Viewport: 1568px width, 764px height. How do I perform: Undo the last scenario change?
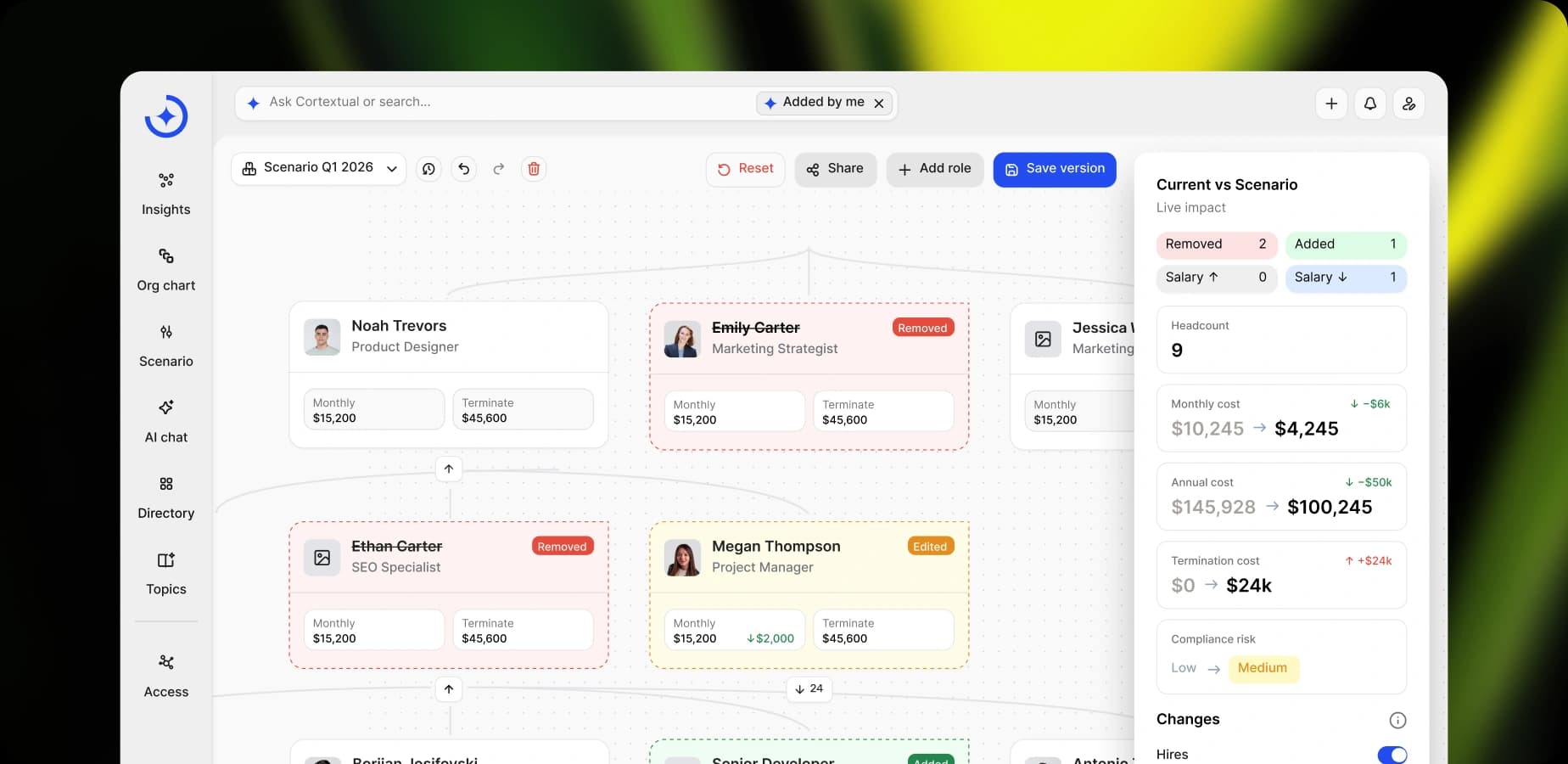tap(464, 169)
